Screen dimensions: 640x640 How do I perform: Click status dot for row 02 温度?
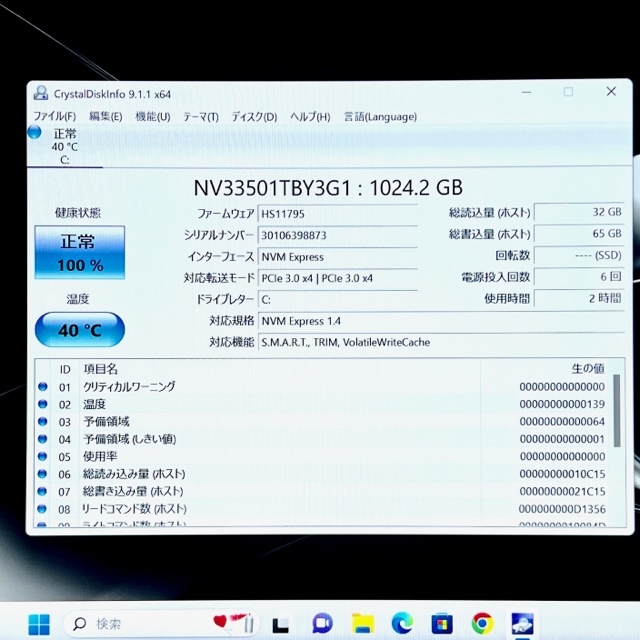click(x=42, y=404)
